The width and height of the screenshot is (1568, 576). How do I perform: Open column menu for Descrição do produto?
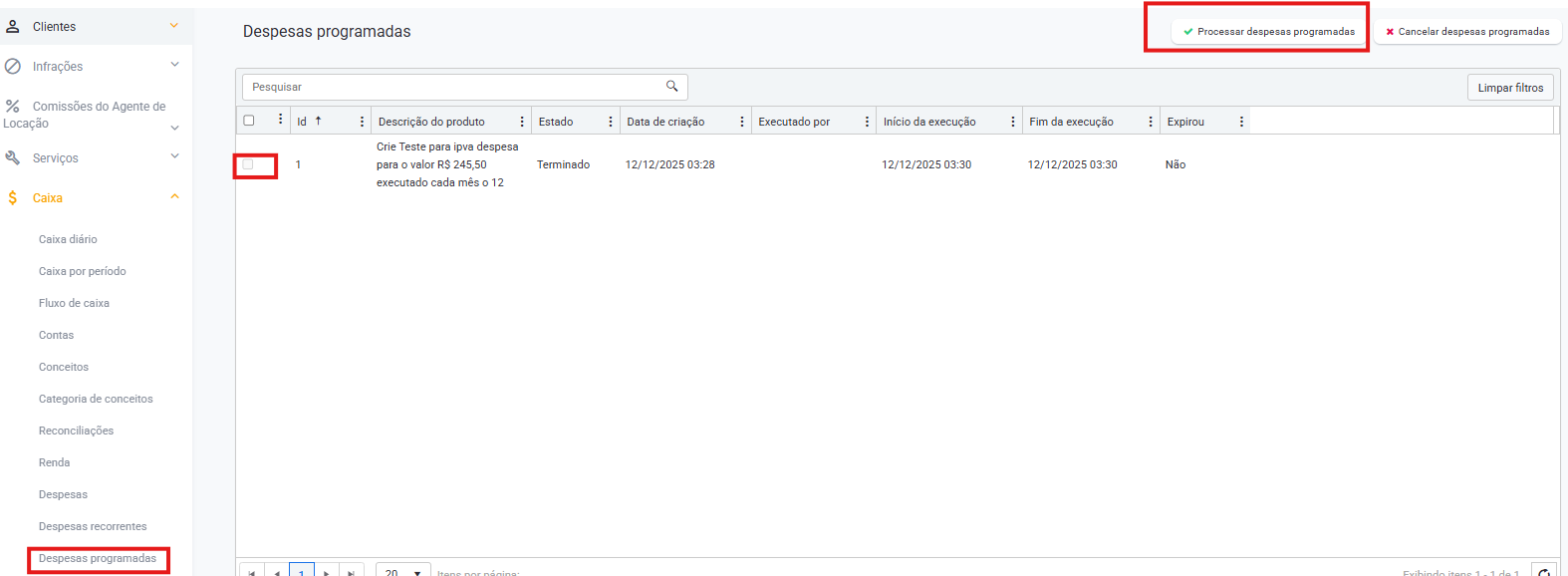click(522, 122)
